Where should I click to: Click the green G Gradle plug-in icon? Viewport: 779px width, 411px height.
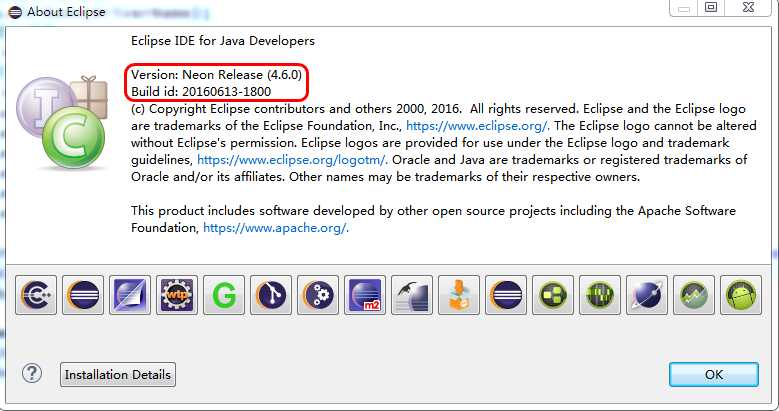[x=224, y=295]
